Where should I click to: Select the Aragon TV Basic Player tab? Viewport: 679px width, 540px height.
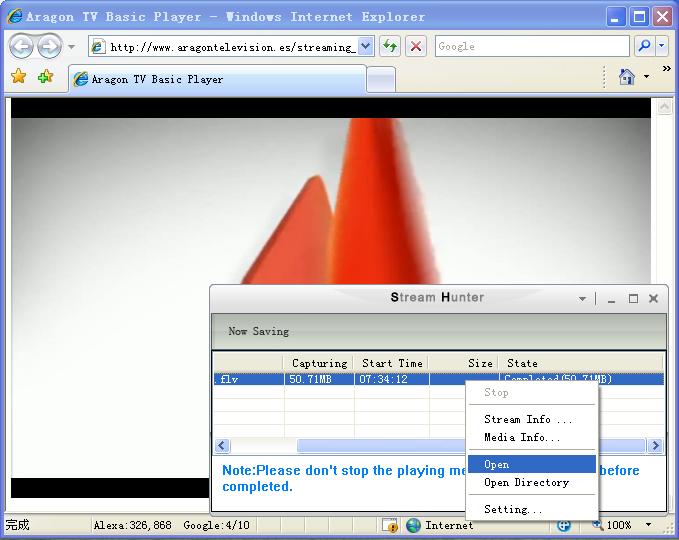[218, 79]
